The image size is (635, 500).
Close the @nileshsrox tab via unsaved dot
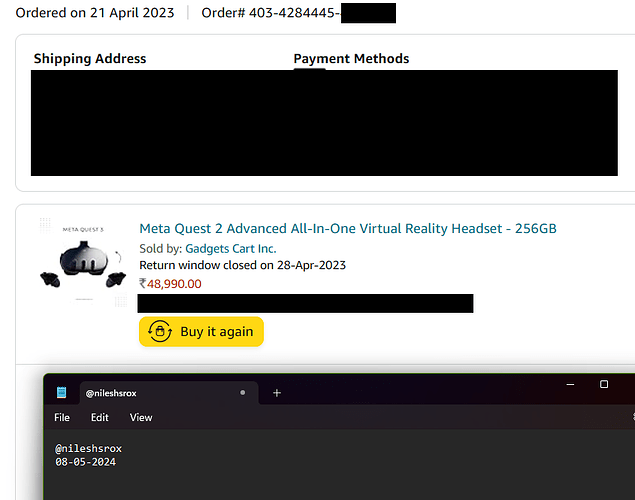[243, 392]
